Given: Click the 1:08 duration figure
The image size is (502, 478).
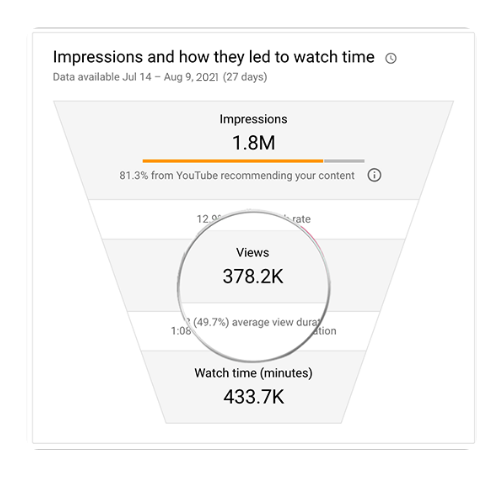Looking at the screenshot, I should point(181,331).
